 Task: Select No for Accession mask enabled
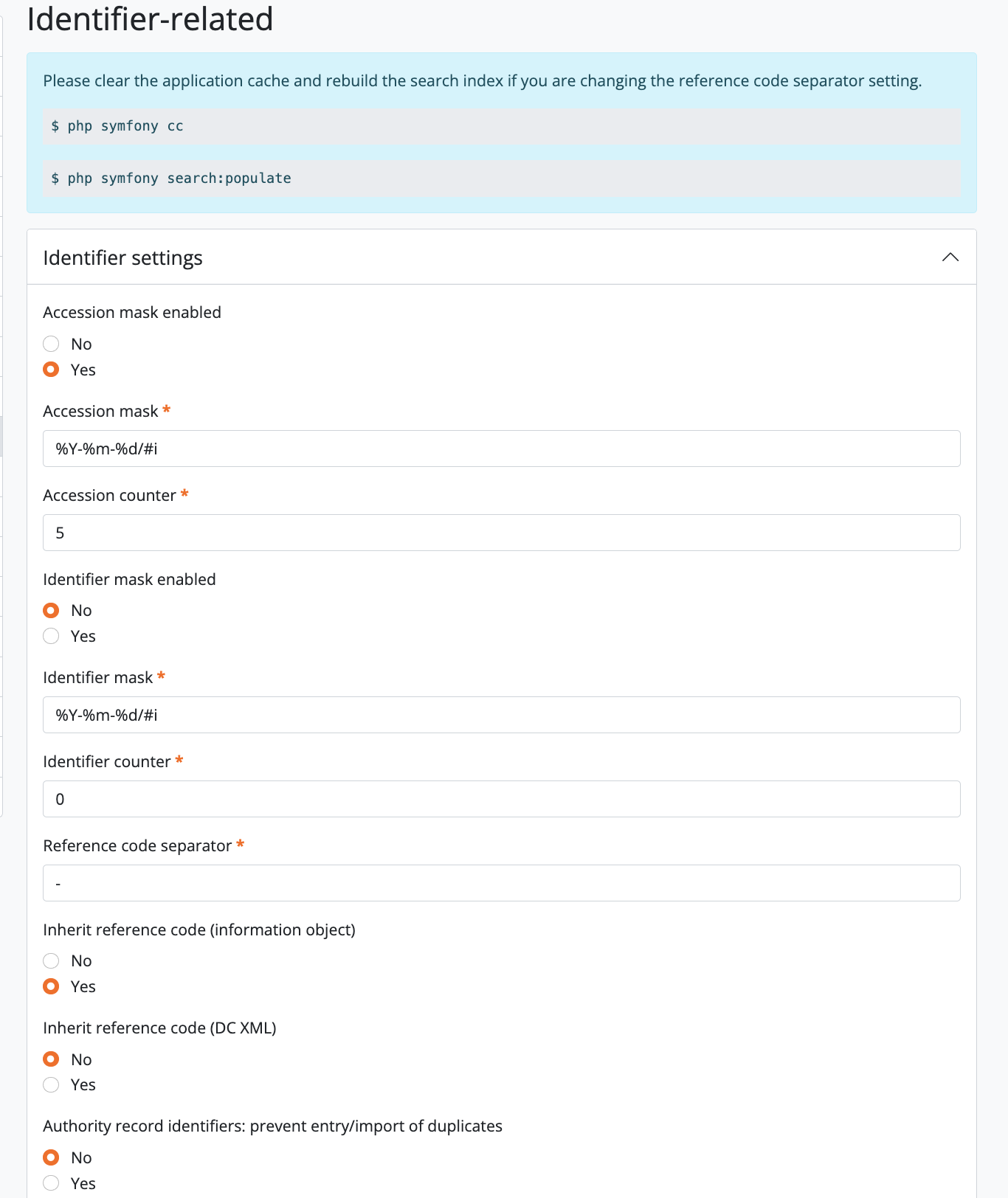(51, 344)
